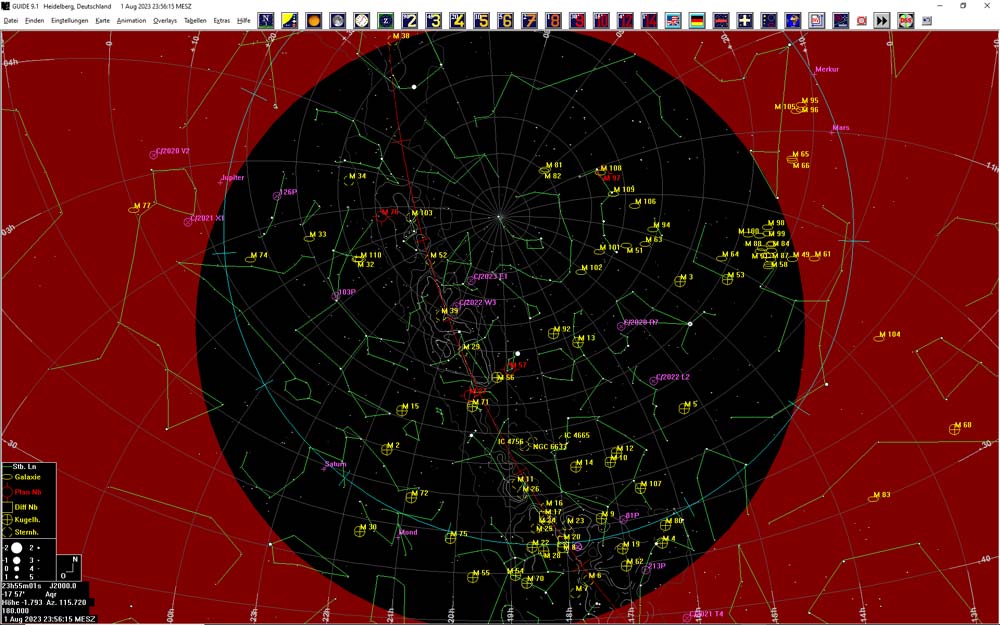Viewport: 1000px width, 625px height.
Task: Select zoom level 12 toolbar icon
Action: [x=626, y=20]
